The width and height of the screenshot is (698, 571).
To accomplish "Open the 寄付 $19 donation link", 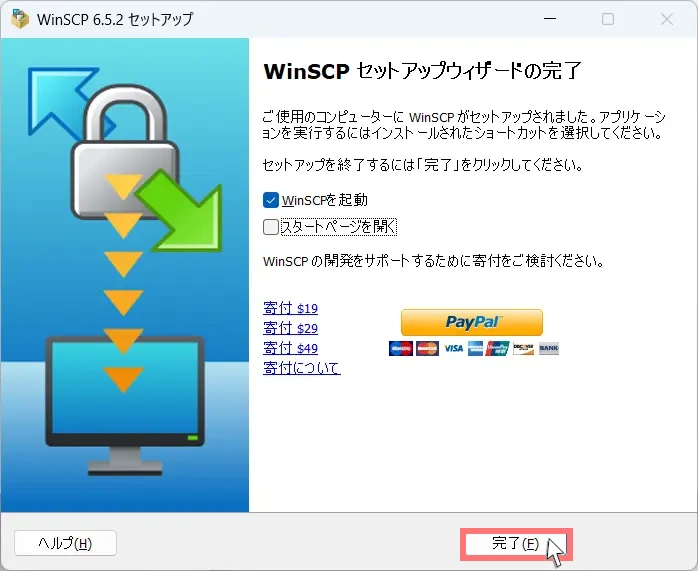I will pos(290,308).
